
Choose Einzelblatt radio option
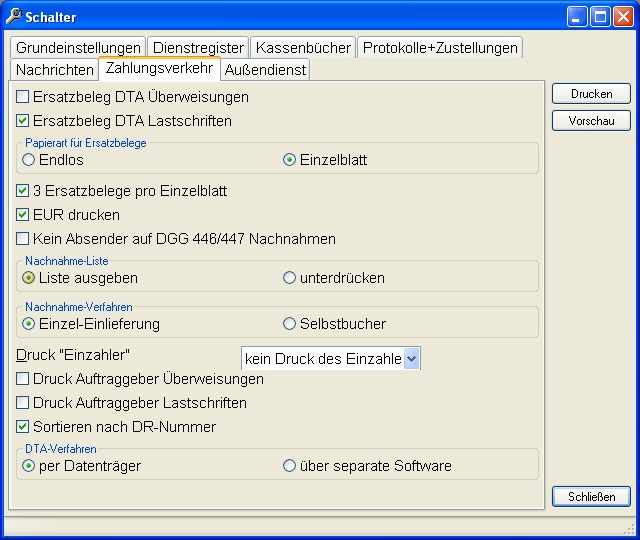point(289,160)
